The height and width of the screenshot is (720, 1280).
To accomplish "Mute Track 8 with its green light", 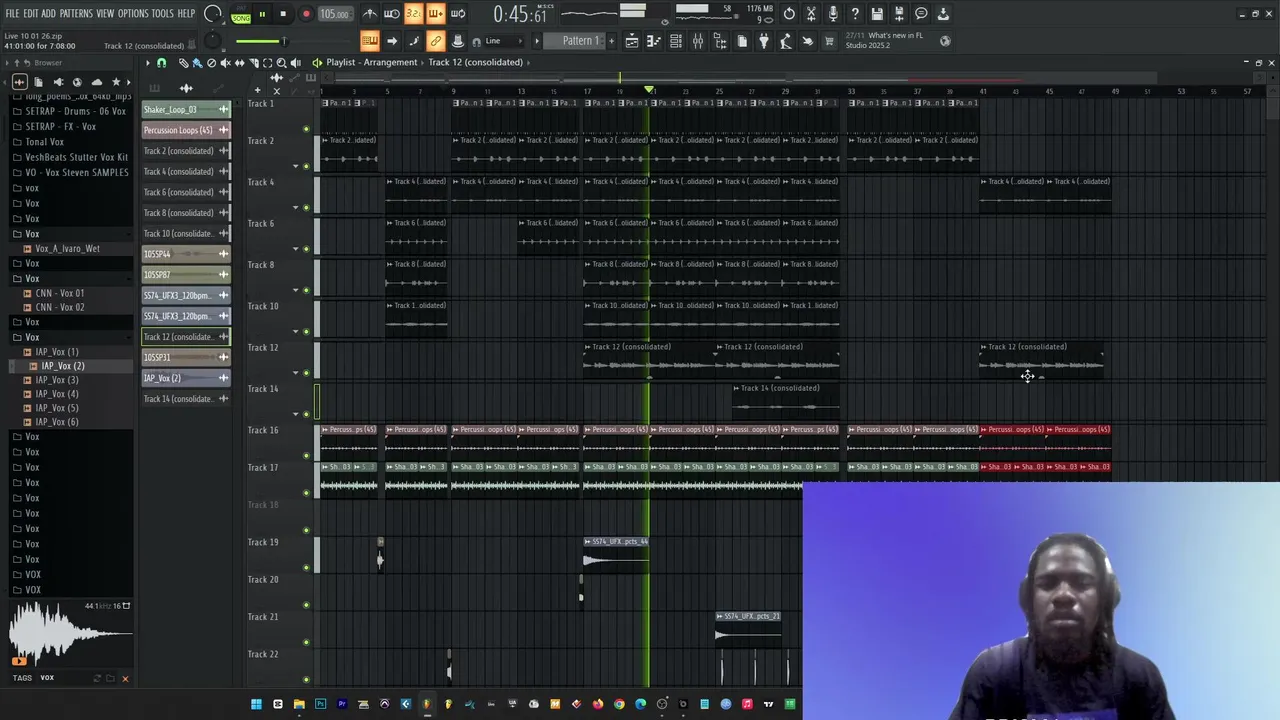I will click(306, 290).
